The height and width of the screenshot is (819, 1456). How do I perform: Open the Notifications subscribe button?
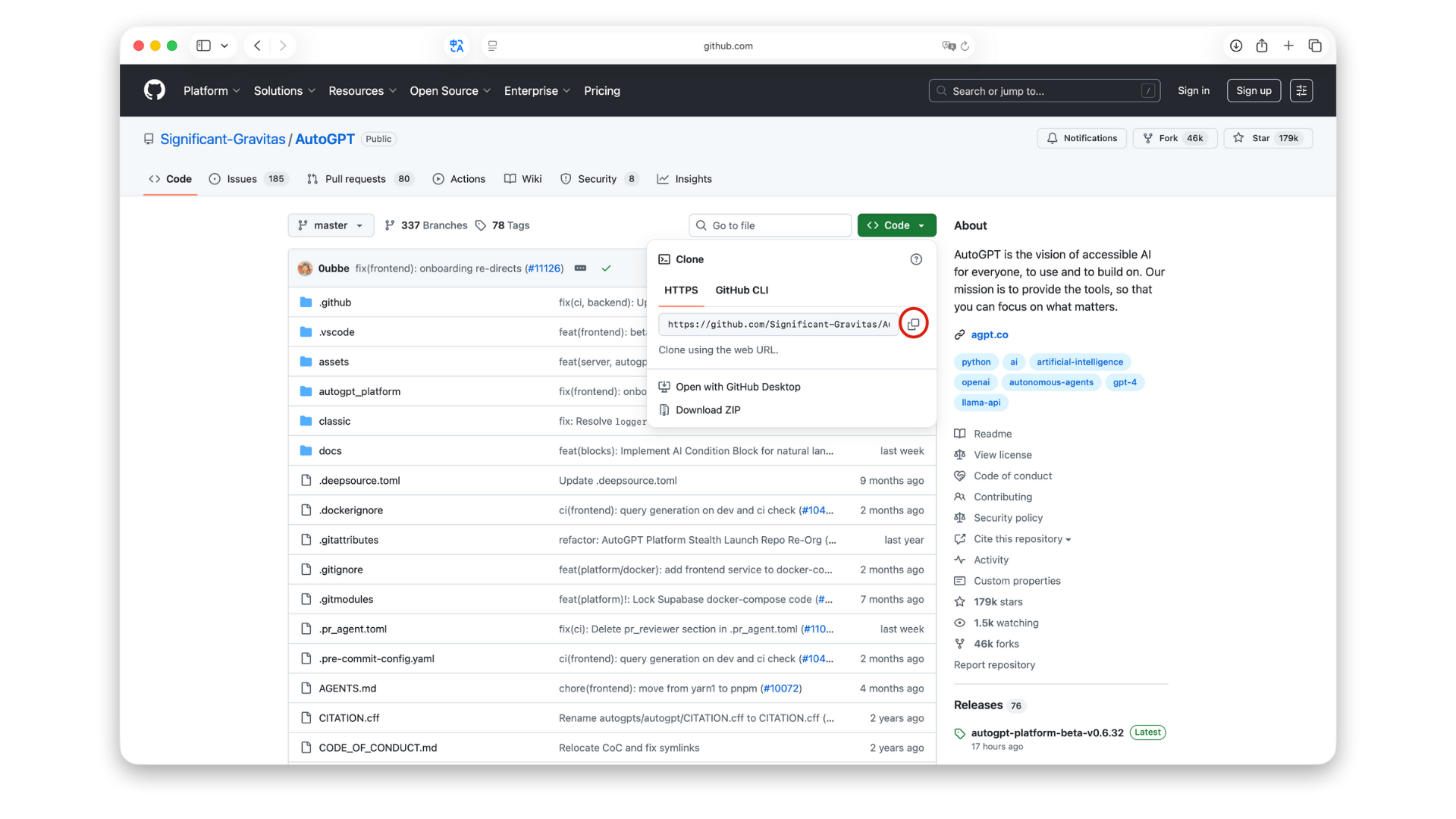(1082, 138)
